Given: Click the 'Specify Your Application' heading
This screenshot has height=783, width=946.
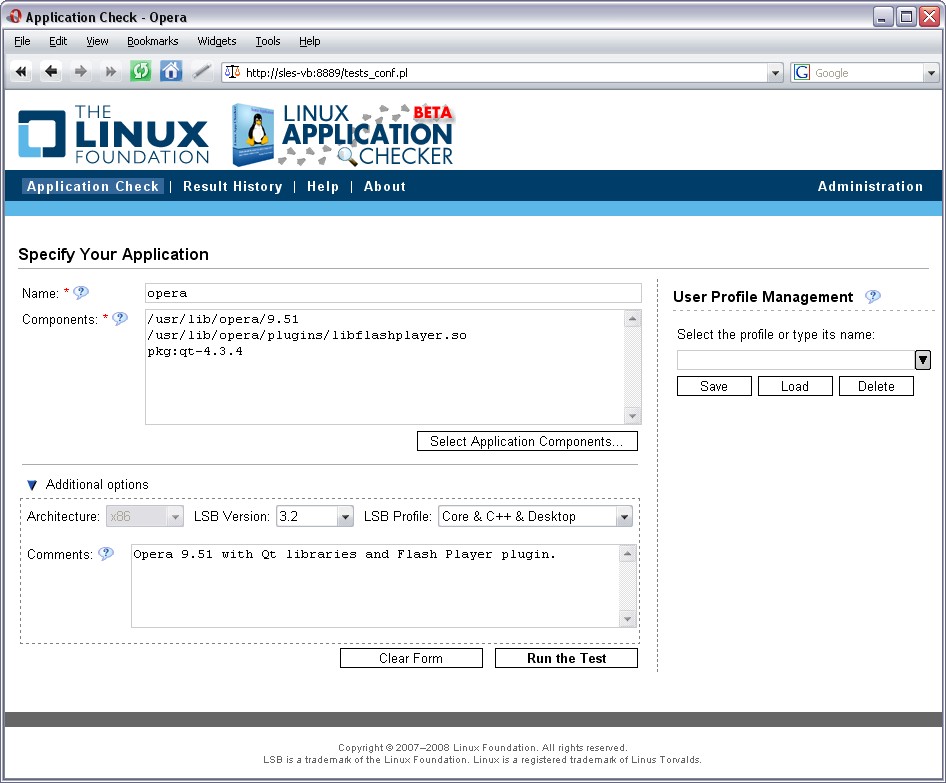Looking at the screenshot, I should [113, 254].
